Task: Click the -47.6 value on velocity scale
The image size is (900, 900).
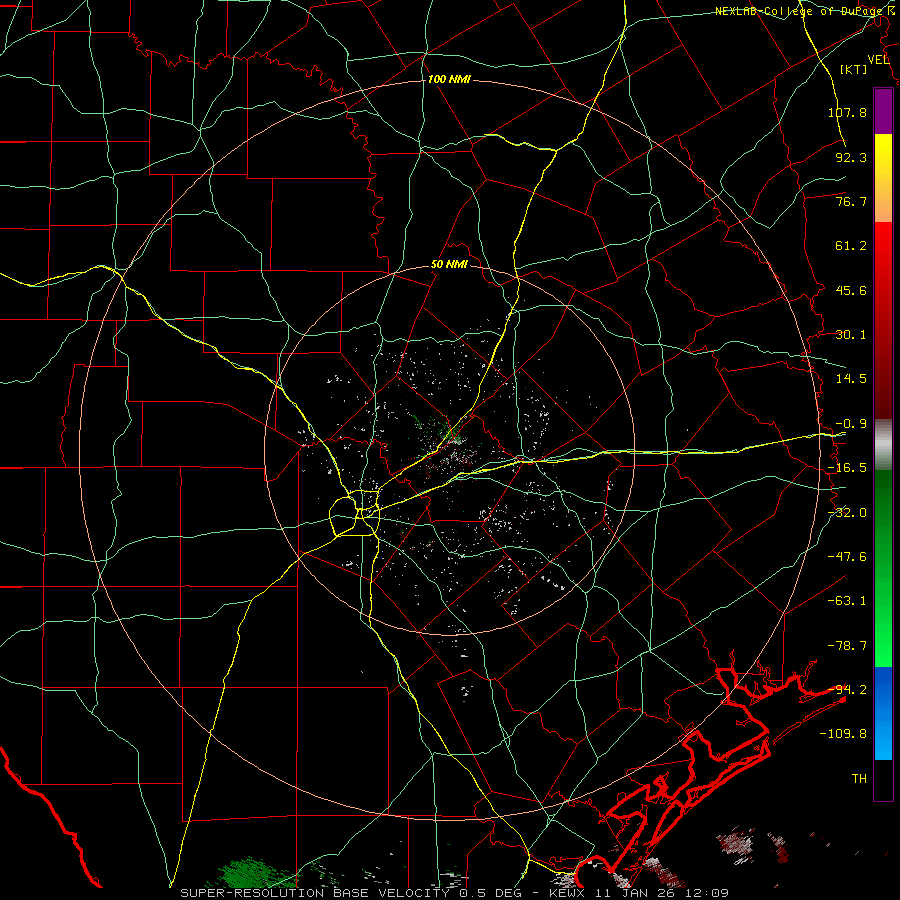Action: tap(847, 557)
